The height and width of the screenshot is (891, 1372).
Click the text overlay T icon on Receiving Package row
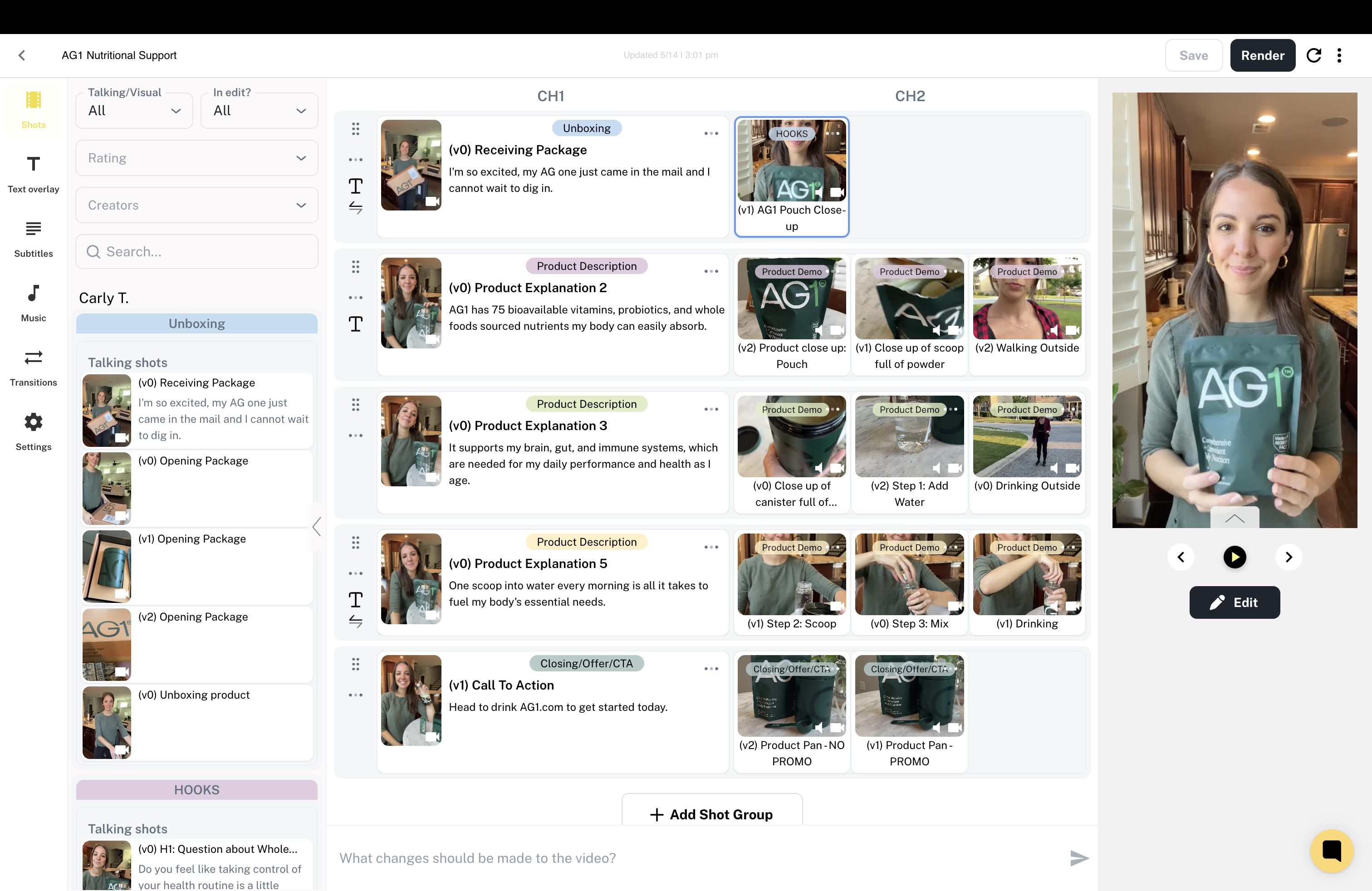click(x=356, y=186)
